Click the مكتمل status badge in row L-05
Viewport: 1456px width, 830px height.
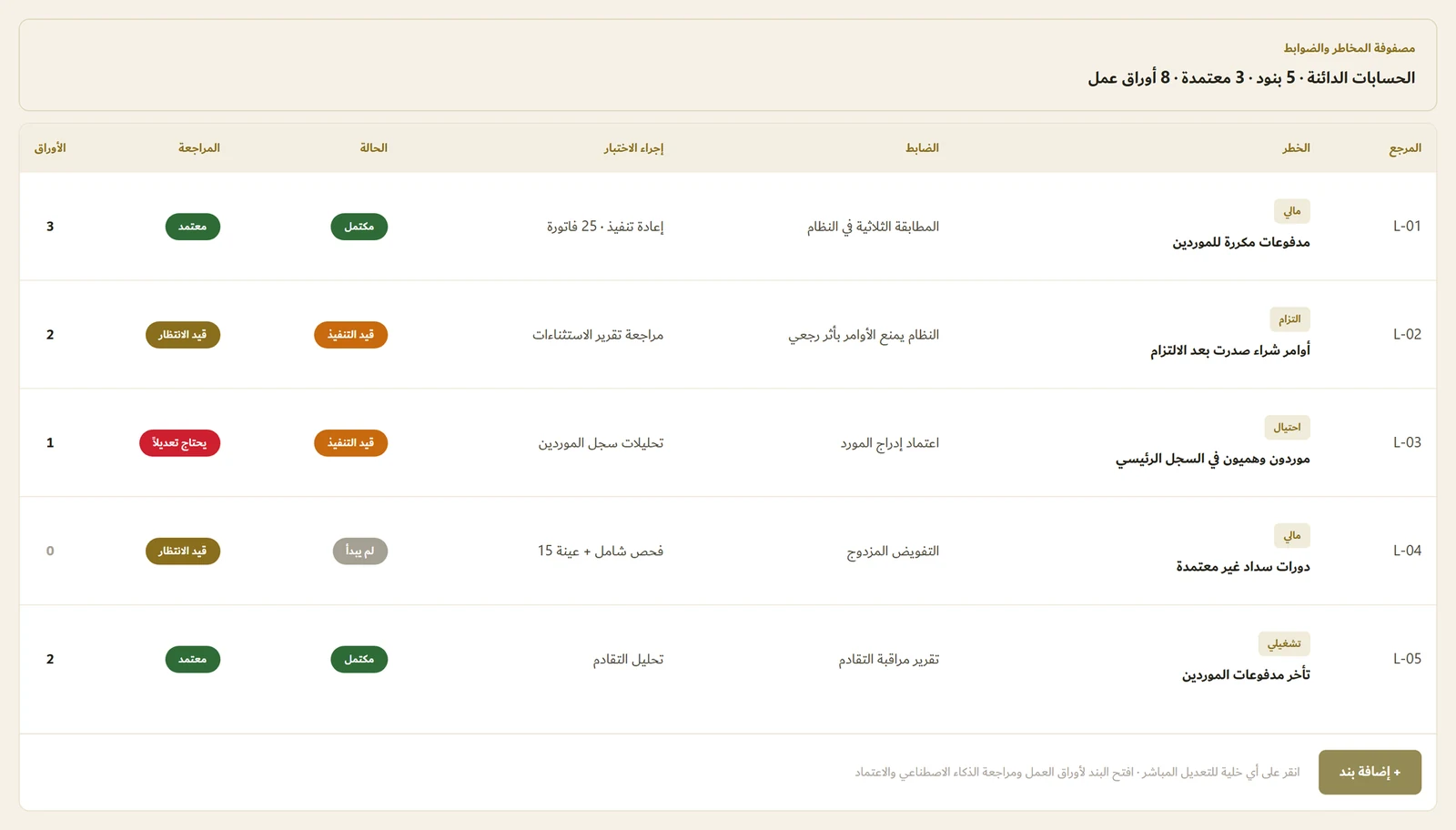click(359, 659)
